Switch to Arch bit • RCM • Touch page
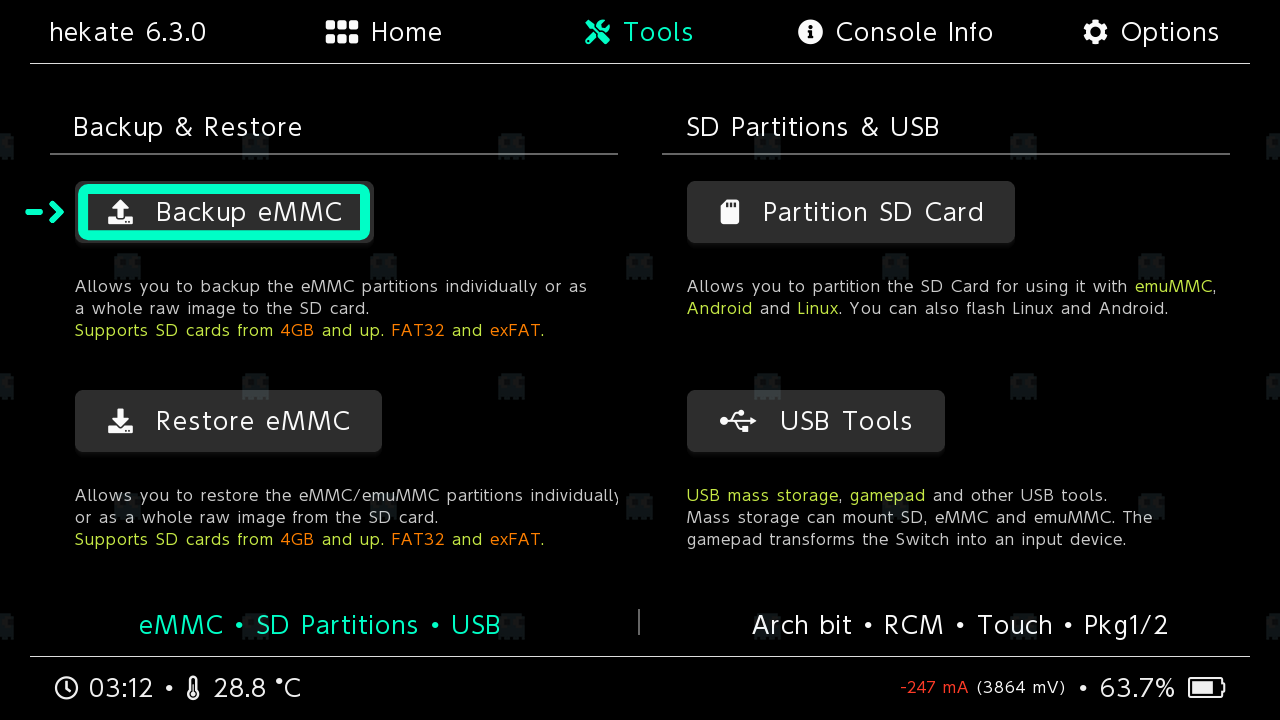Viewport: 1280px width, 720px height. coord(959,625)
